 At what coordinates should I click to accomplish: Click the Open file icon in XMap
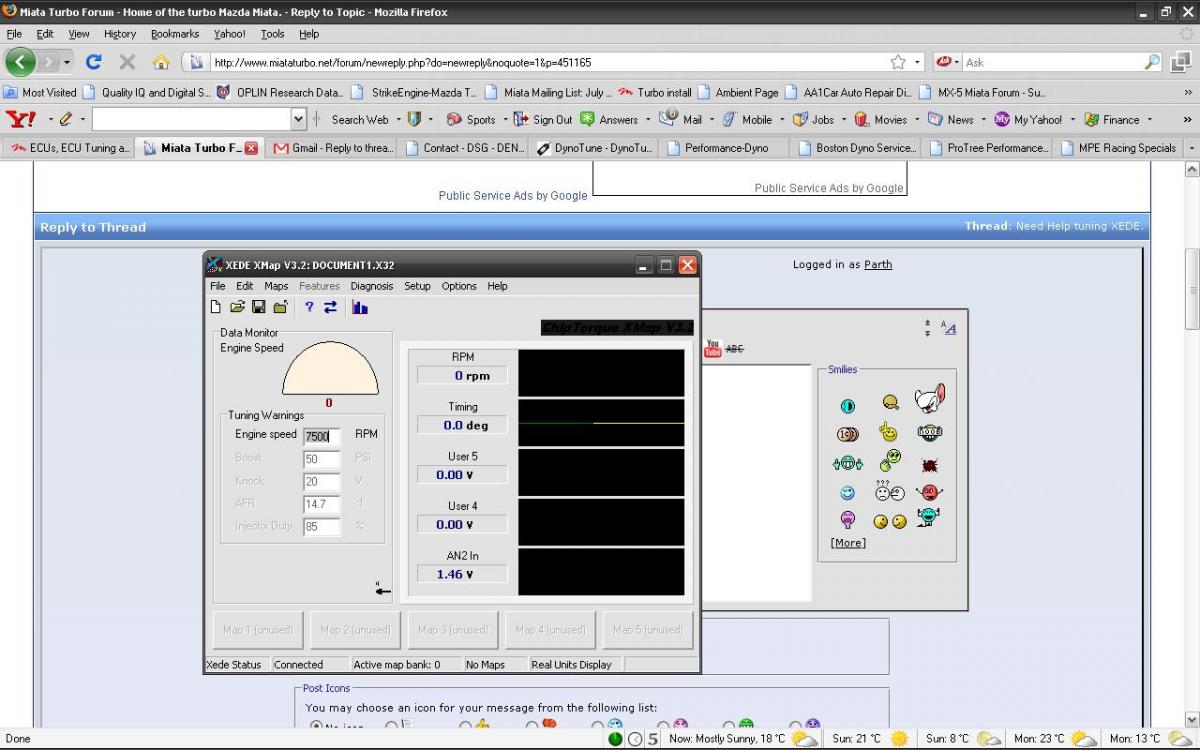pos(237,308)
